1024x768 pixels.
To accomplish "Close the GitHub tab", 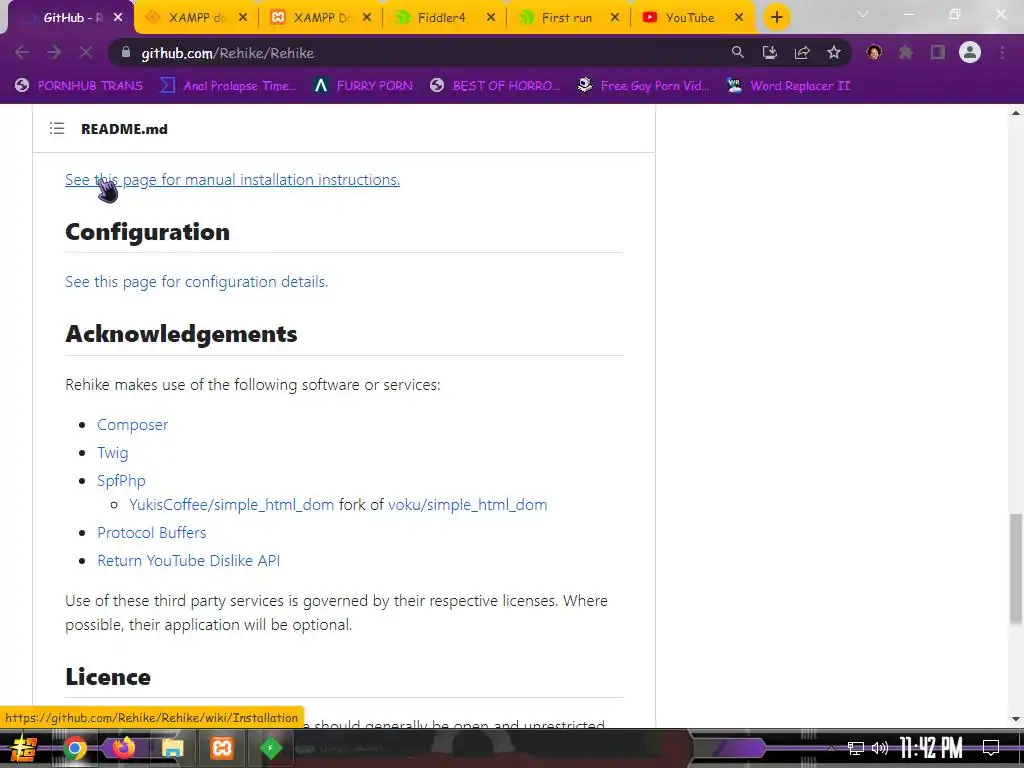I will 118,18.
